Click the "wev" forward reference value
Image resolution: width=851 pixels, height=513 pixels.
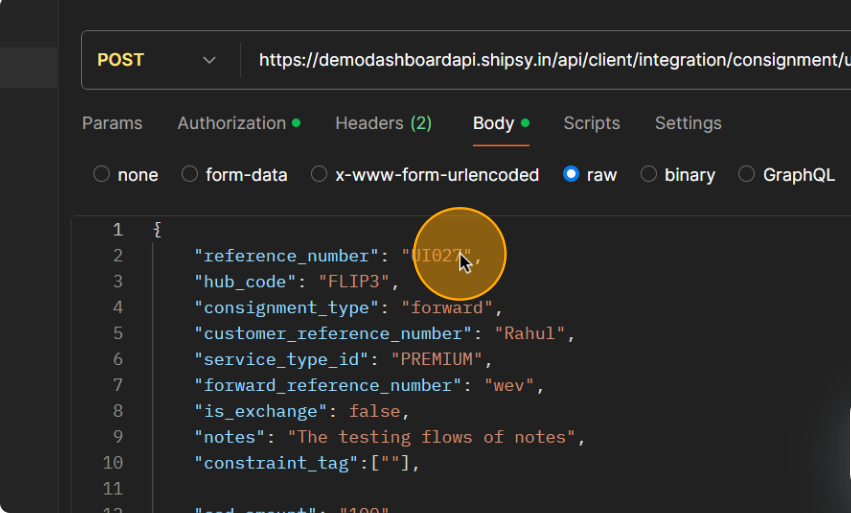point(509,385)
